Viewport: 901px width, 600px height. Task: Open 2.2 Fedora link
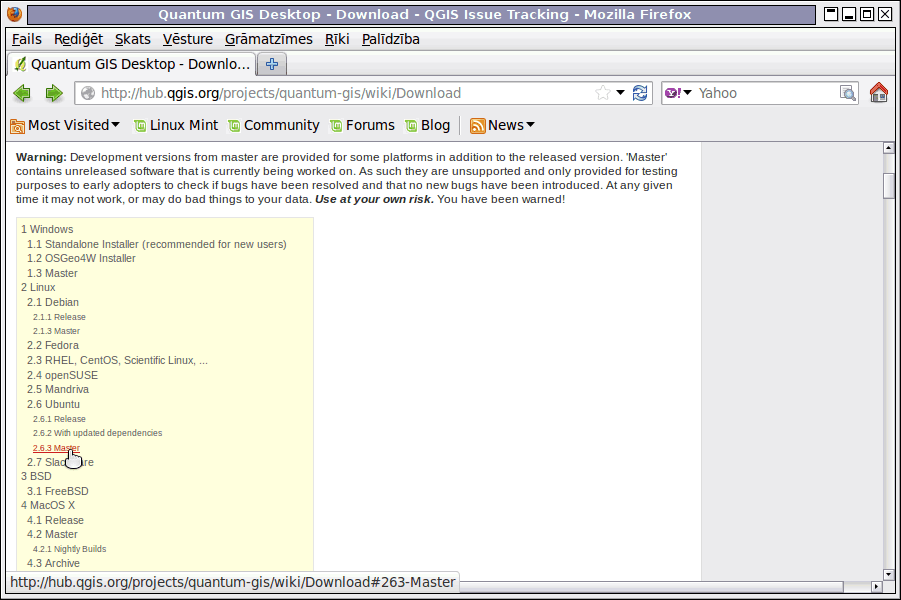click(53, 345)
